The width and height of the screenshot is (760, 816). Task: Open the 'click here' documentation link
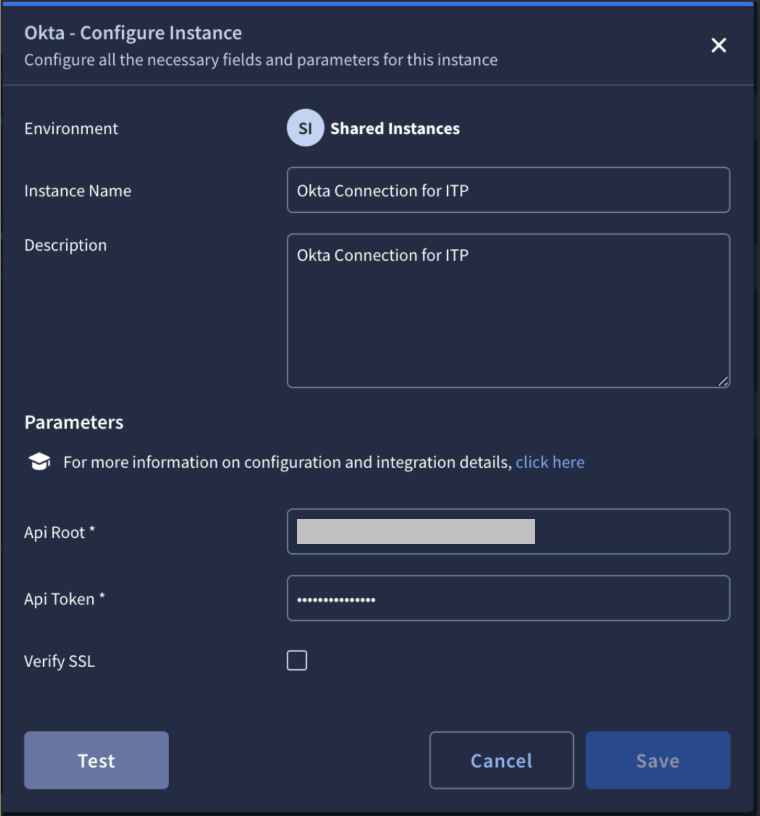tap(550, 462)
